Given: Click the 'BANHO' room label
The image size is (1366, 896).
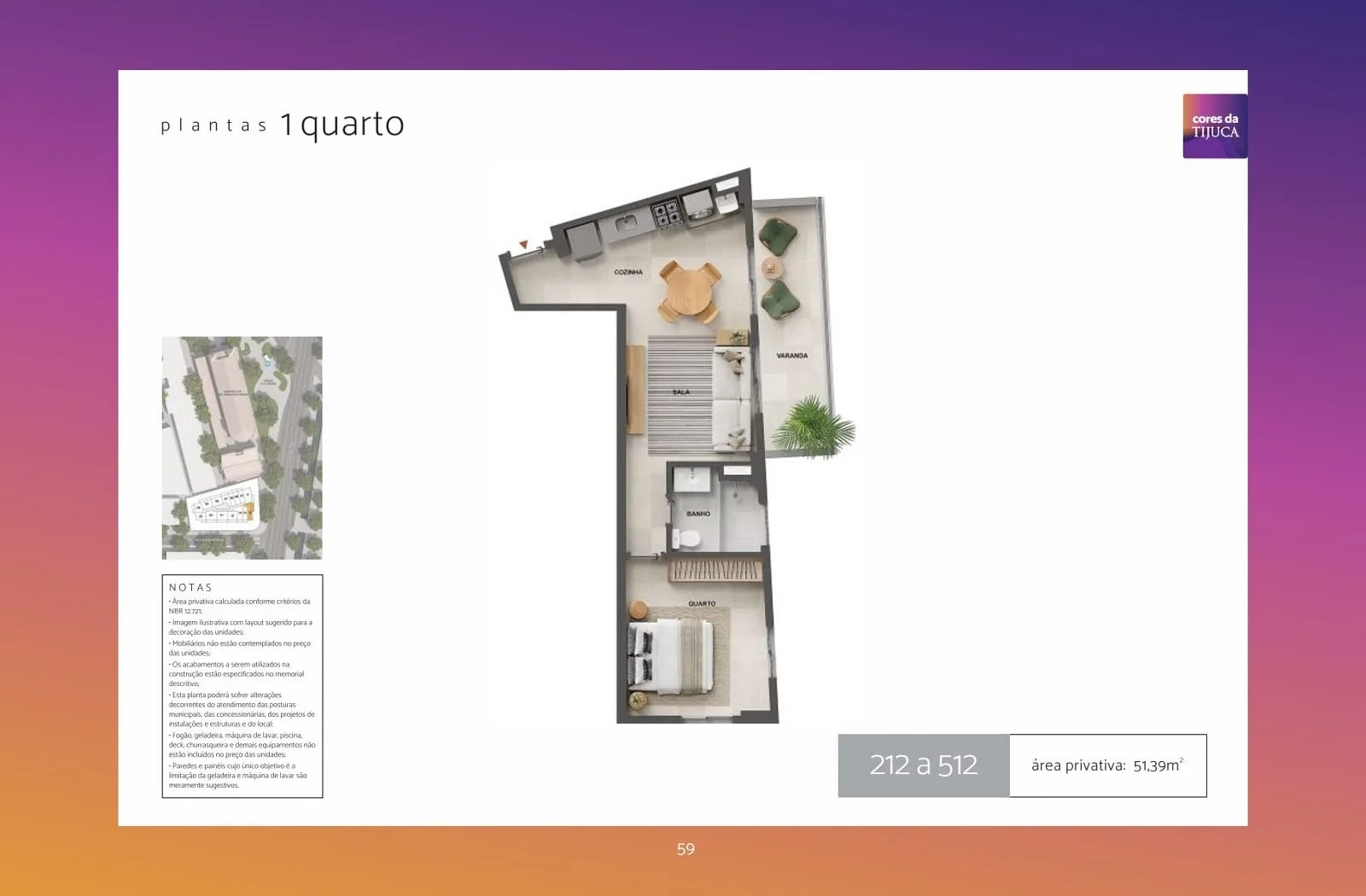Looking at the screenshot, I should click(x=698, y=514).
